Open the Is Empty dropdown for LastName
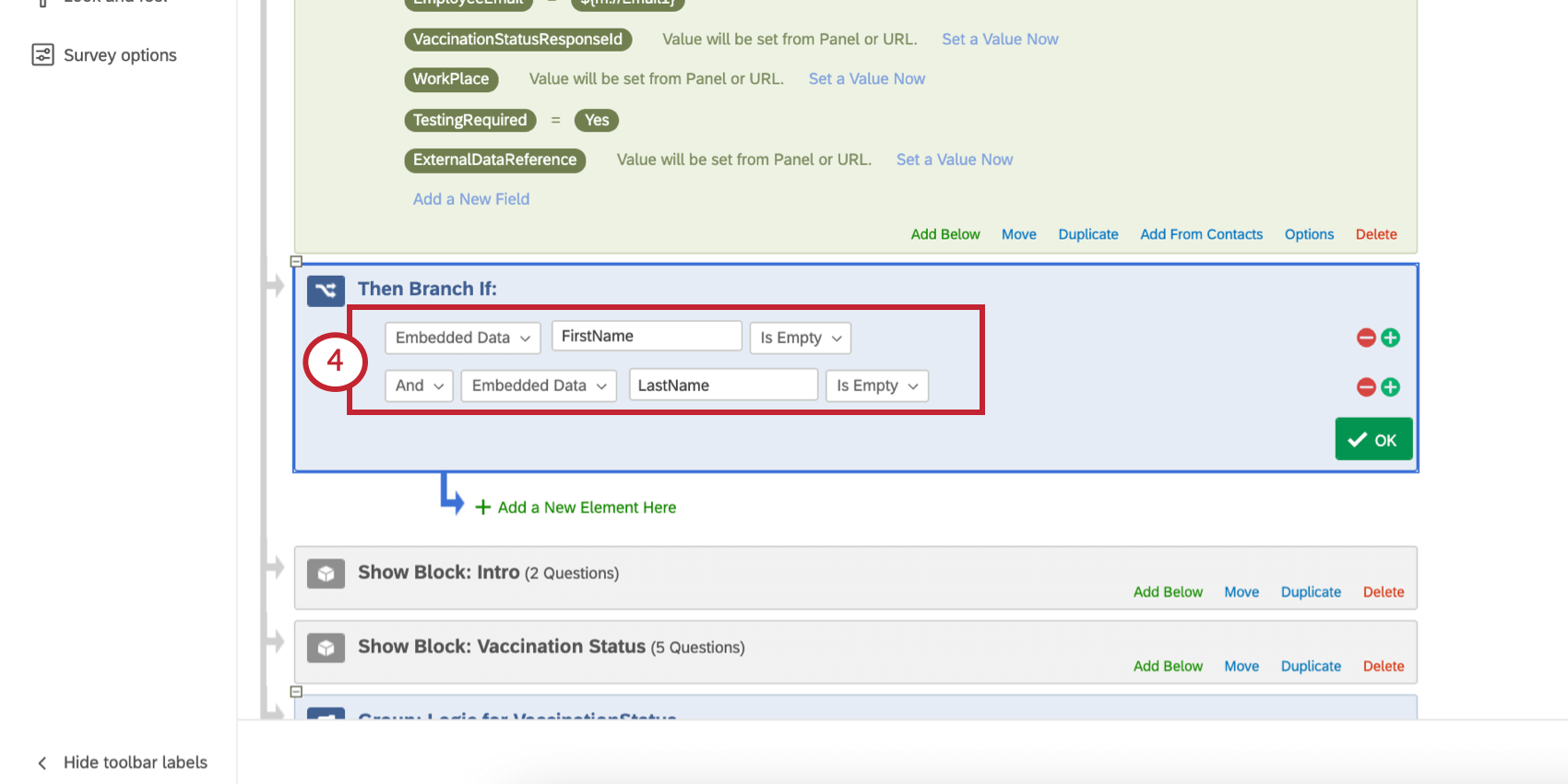The width and height of the screenshot is (1568, 784). tap(877, 386)
